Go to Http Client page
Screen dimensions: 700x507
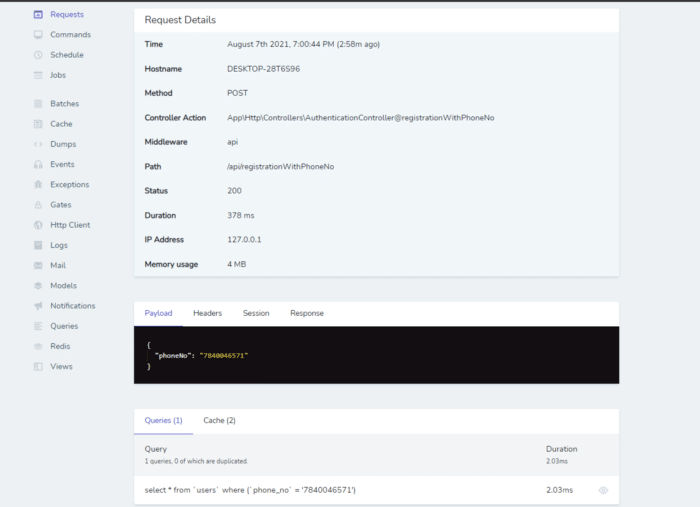tap(70, 225)
